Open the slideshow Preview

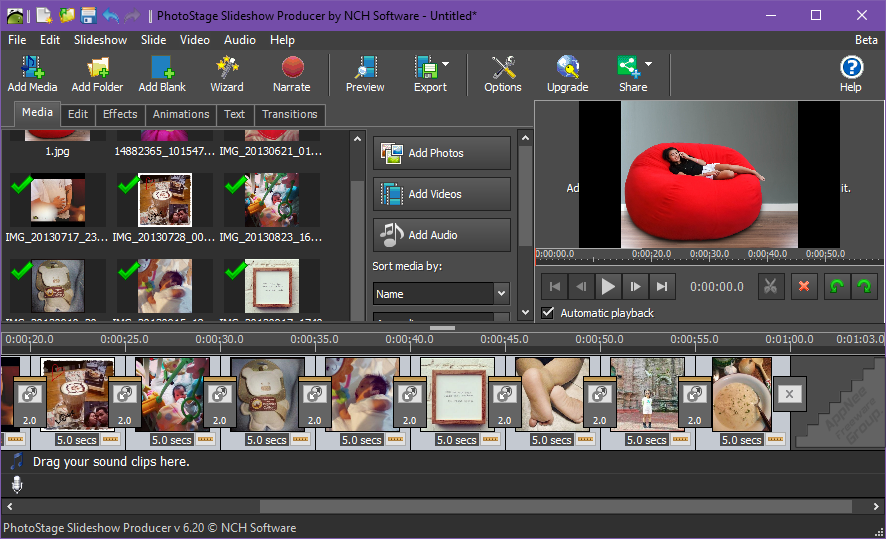[x=365, y=73]
